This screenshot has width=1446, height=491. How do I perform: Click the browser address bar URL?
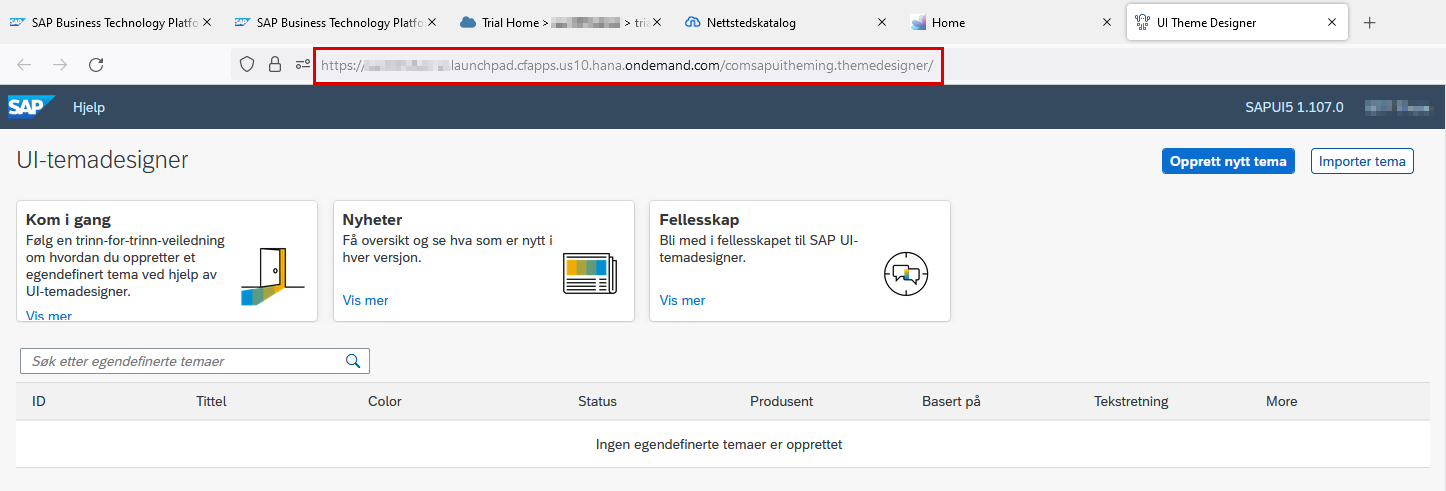coord(627,66)
